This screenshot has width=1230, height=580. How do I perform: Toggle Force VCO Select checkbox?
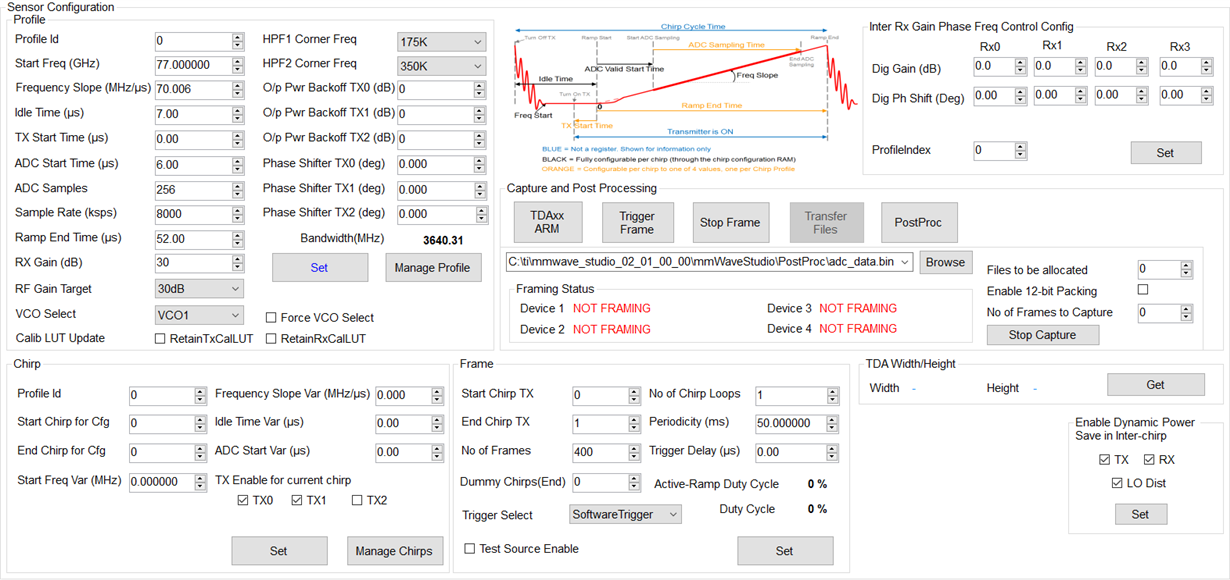(272, 318)
